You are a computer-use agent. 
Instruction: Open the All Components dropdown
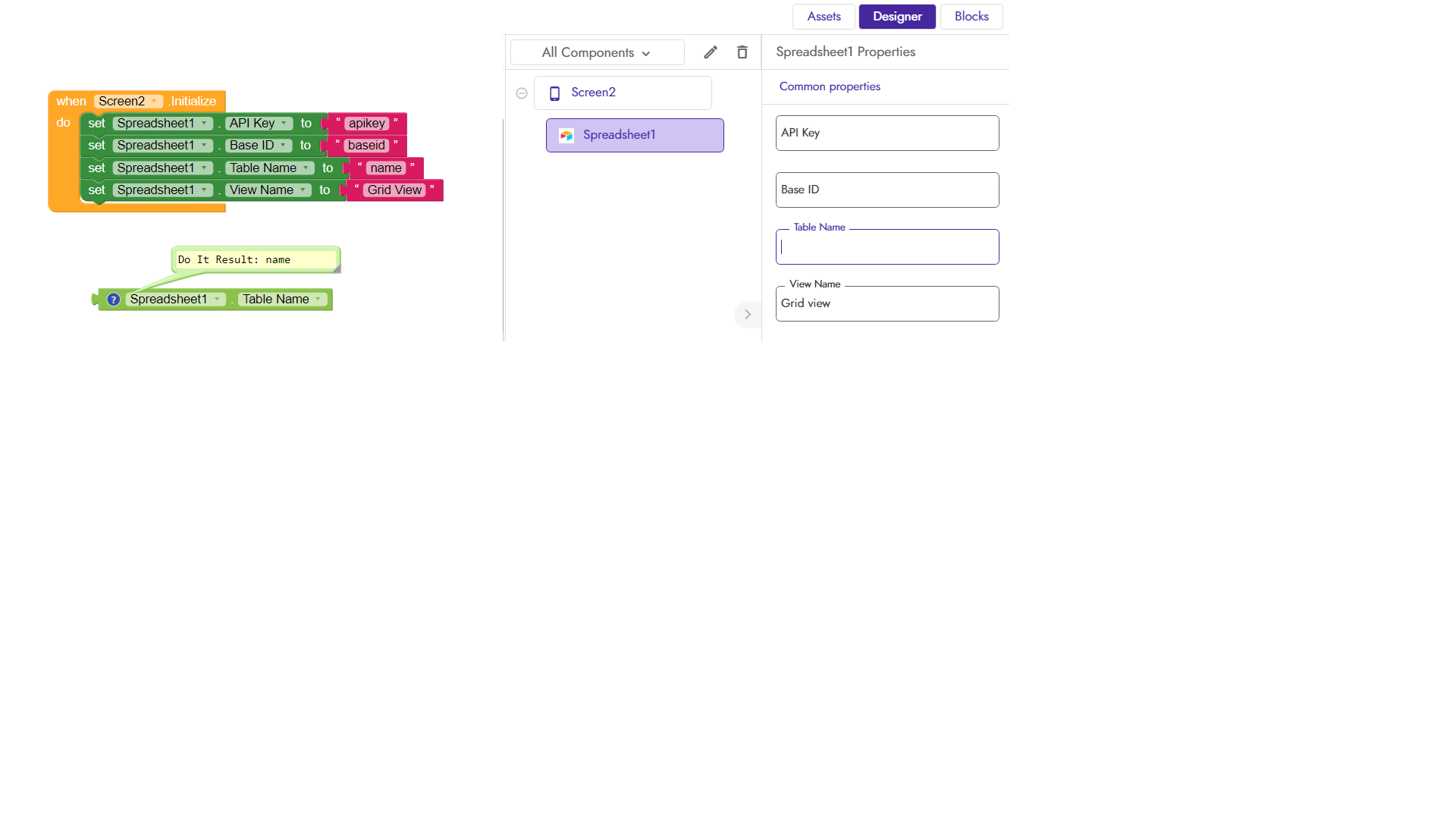[597, 52]
